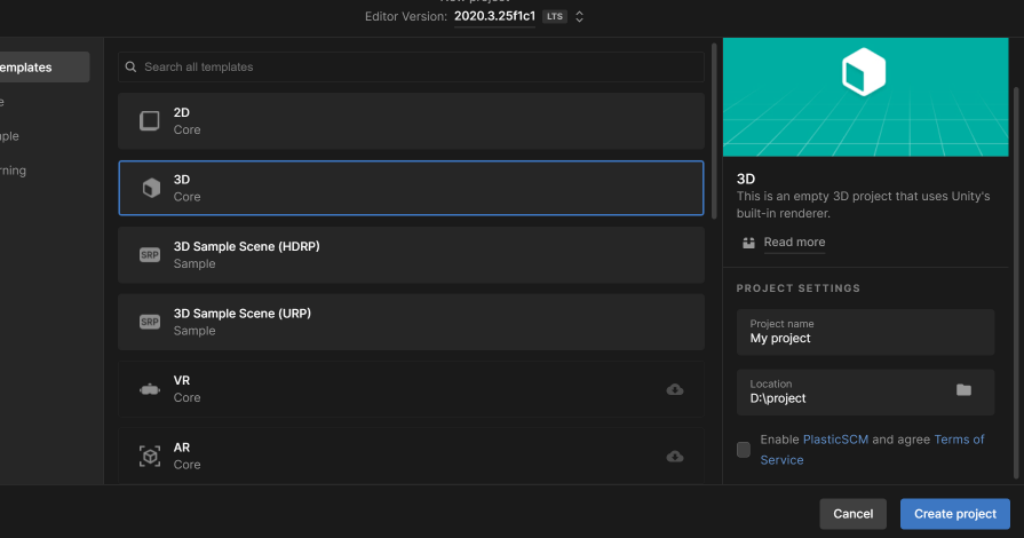Click the project settings panel scrollbar
This screenshot has width=1024, height=538.
click(x=1016, y=281)
